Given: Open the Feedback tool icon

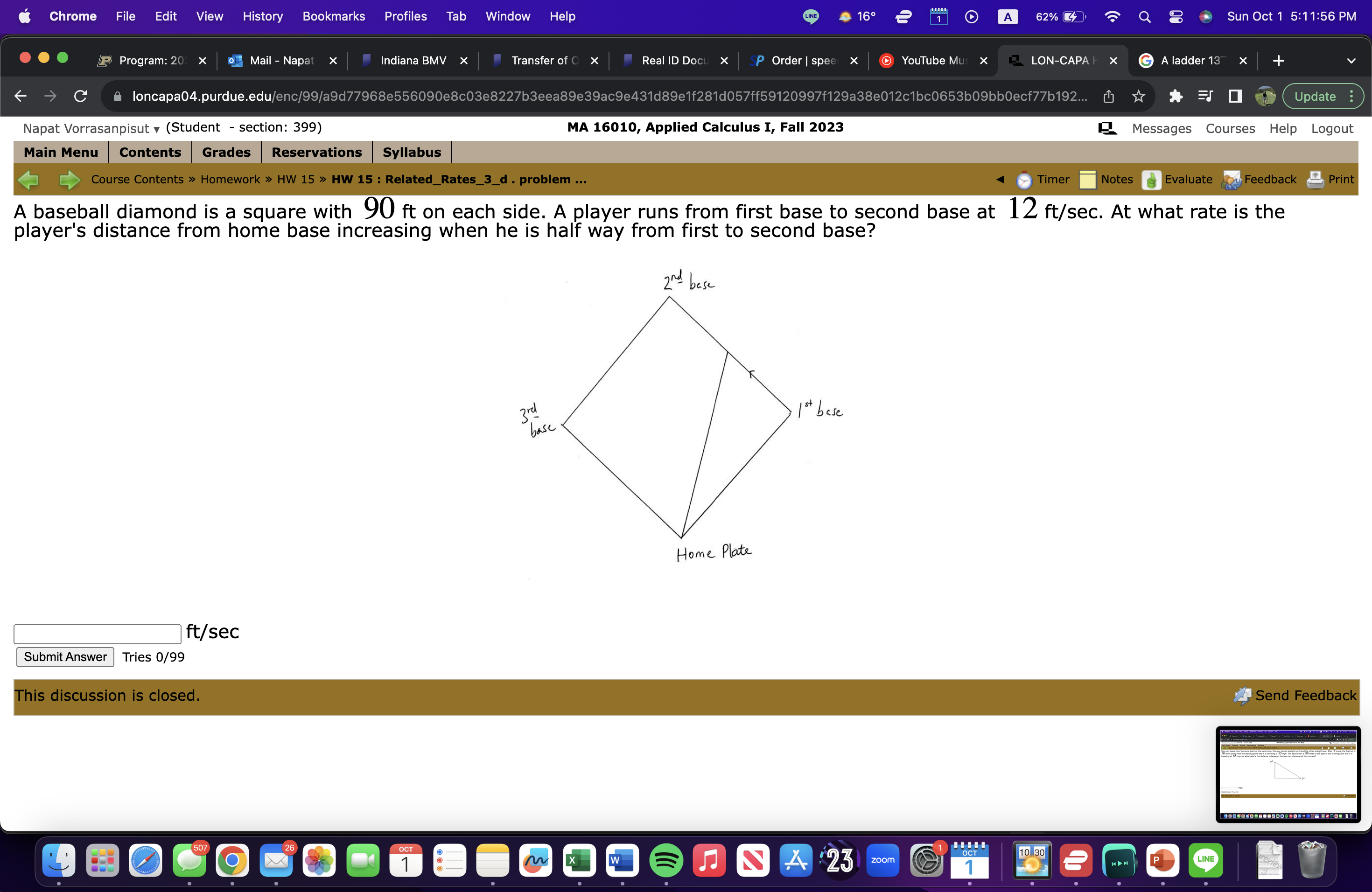Looking at the screenshot, I should click(1231, 180).
